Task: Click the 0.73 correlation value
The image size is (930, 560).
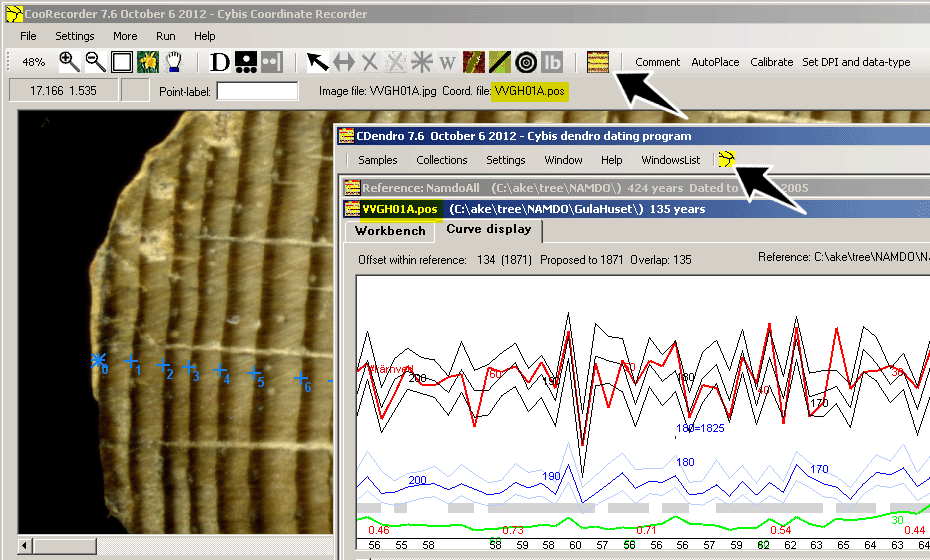Action: [512, 530]
